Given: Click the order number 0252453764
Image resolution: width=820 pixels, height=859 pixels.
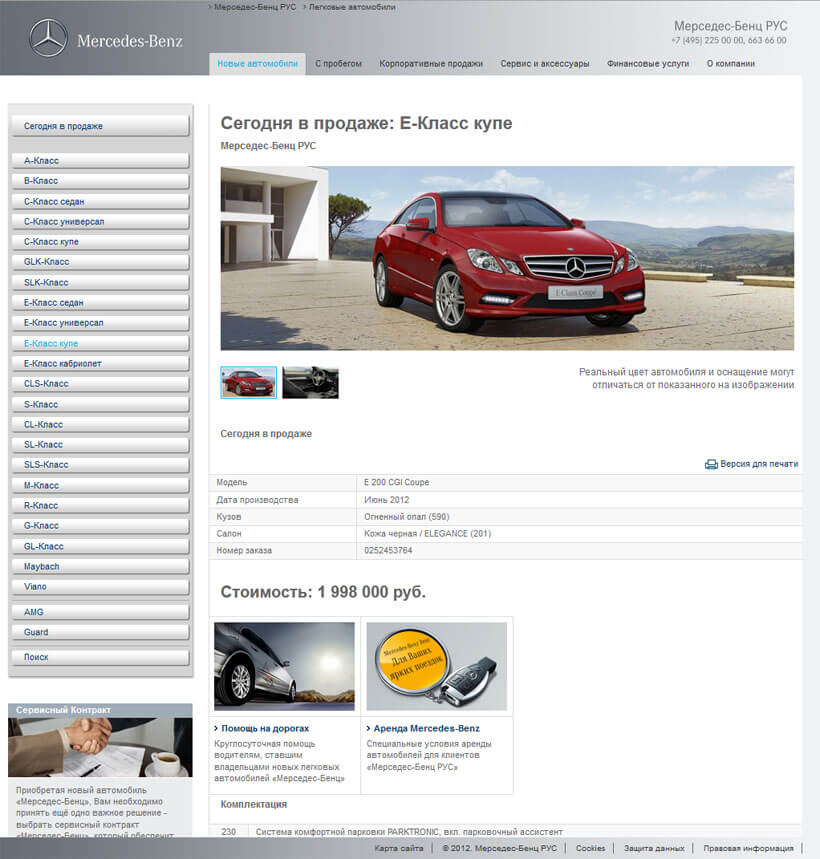Looking at the screenshot, I should pos(388,551).
